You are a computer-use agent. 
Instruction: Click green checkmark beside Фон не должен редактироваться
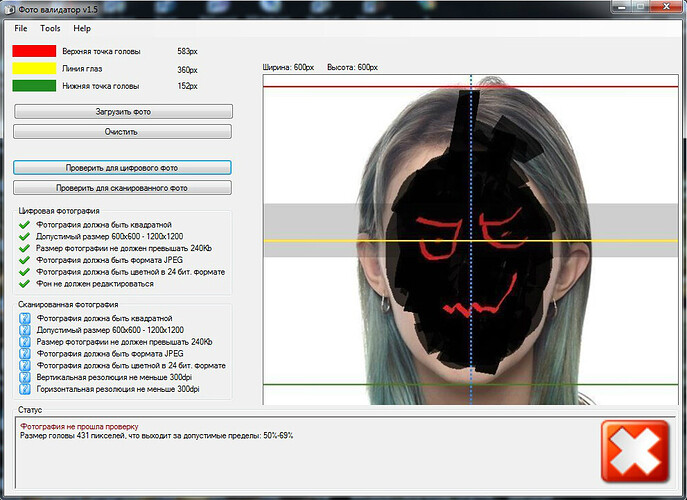(x=25, y=284)
